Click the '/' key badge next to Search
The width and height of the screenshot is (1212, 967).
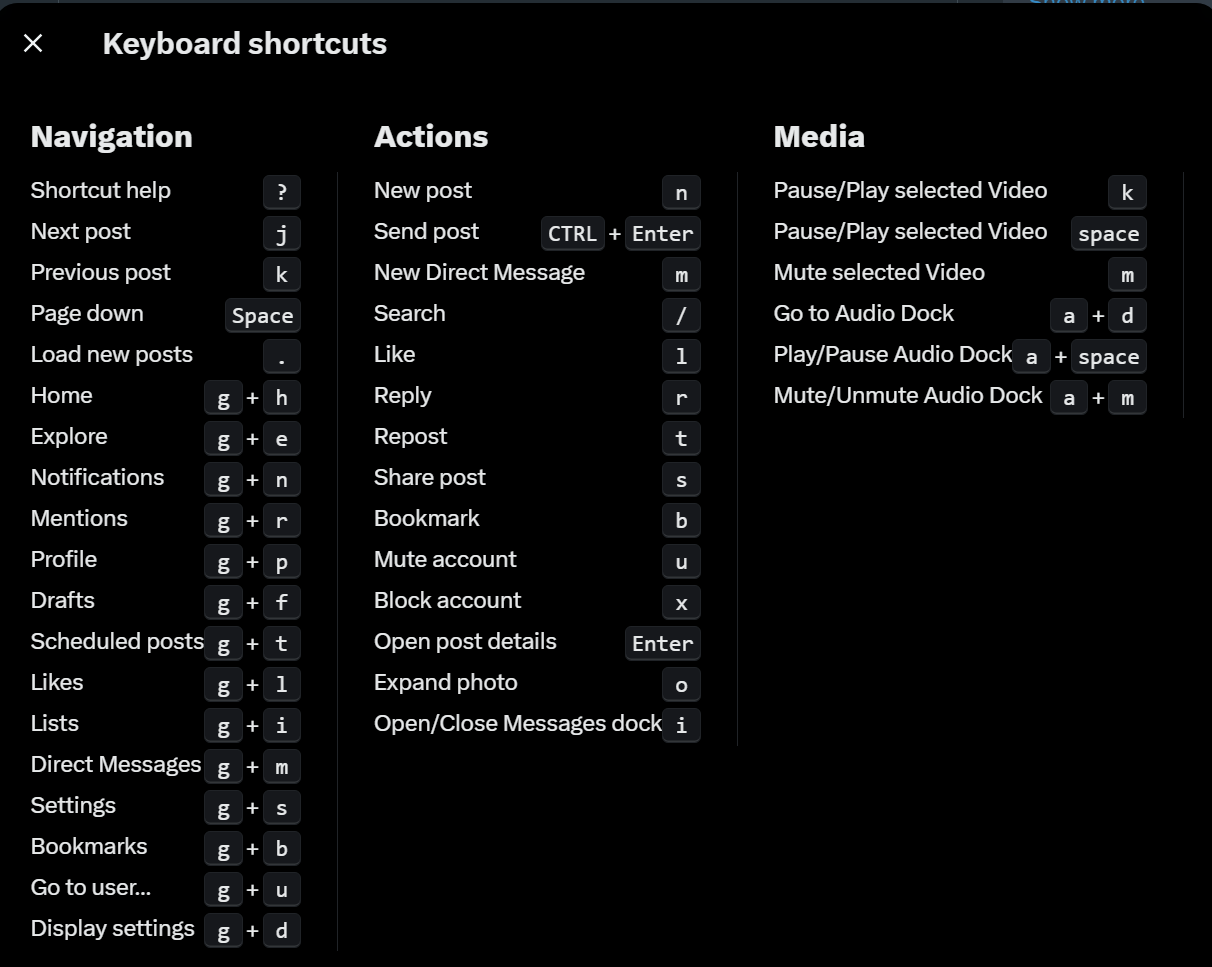coord(681,315)
